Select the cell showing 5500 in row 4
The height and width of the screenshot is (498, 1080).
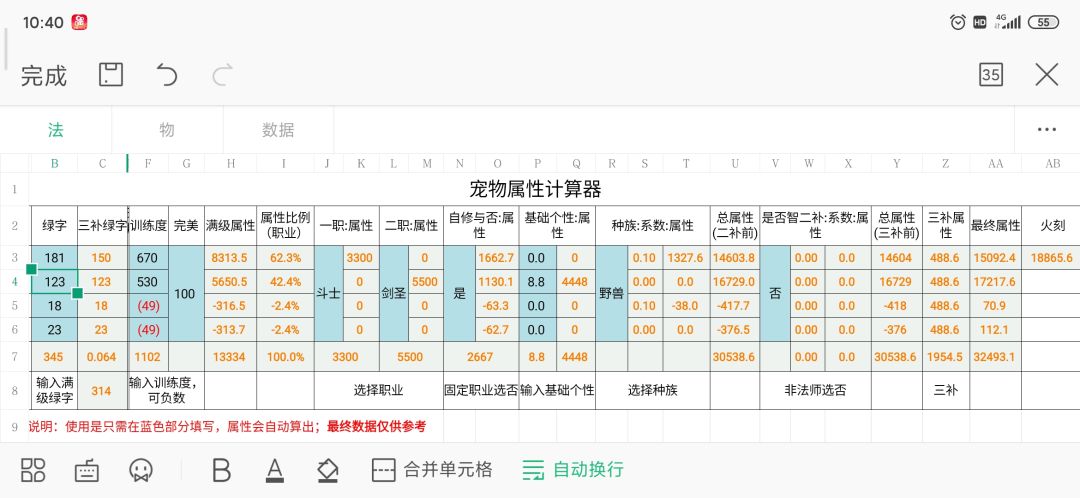coord(425,282)
